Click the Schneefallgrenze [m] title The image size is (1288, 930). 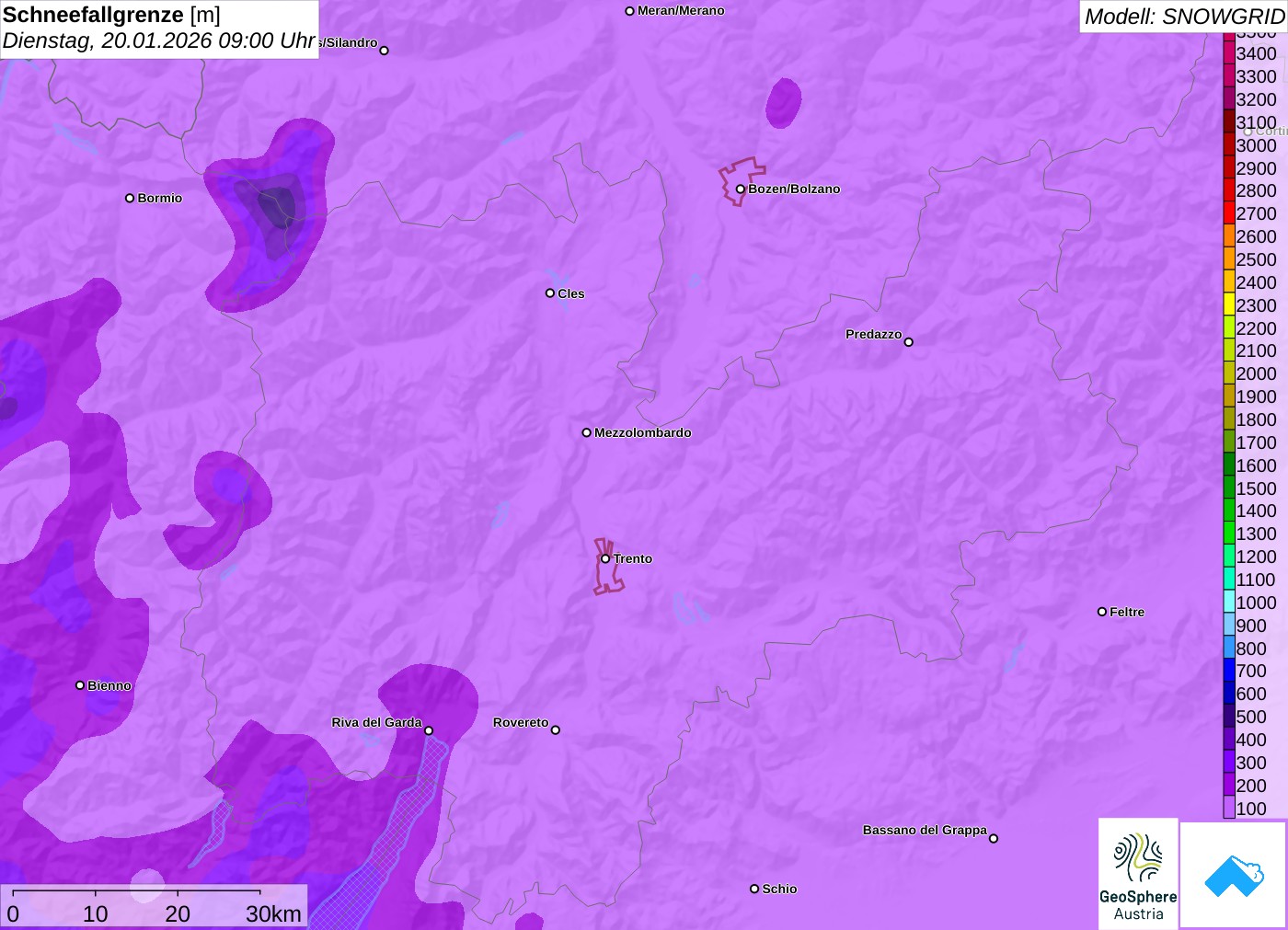pyautogui.click(x=111, y=15)
